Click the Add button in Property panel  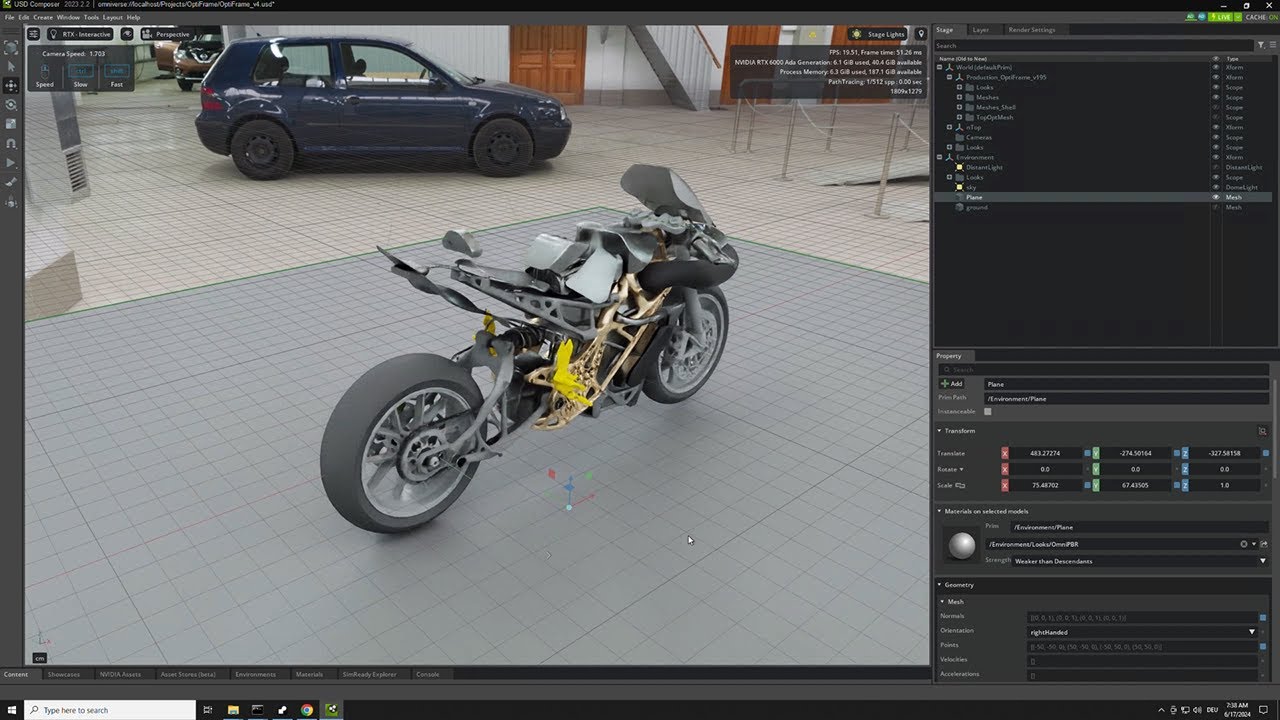point(951,384)
